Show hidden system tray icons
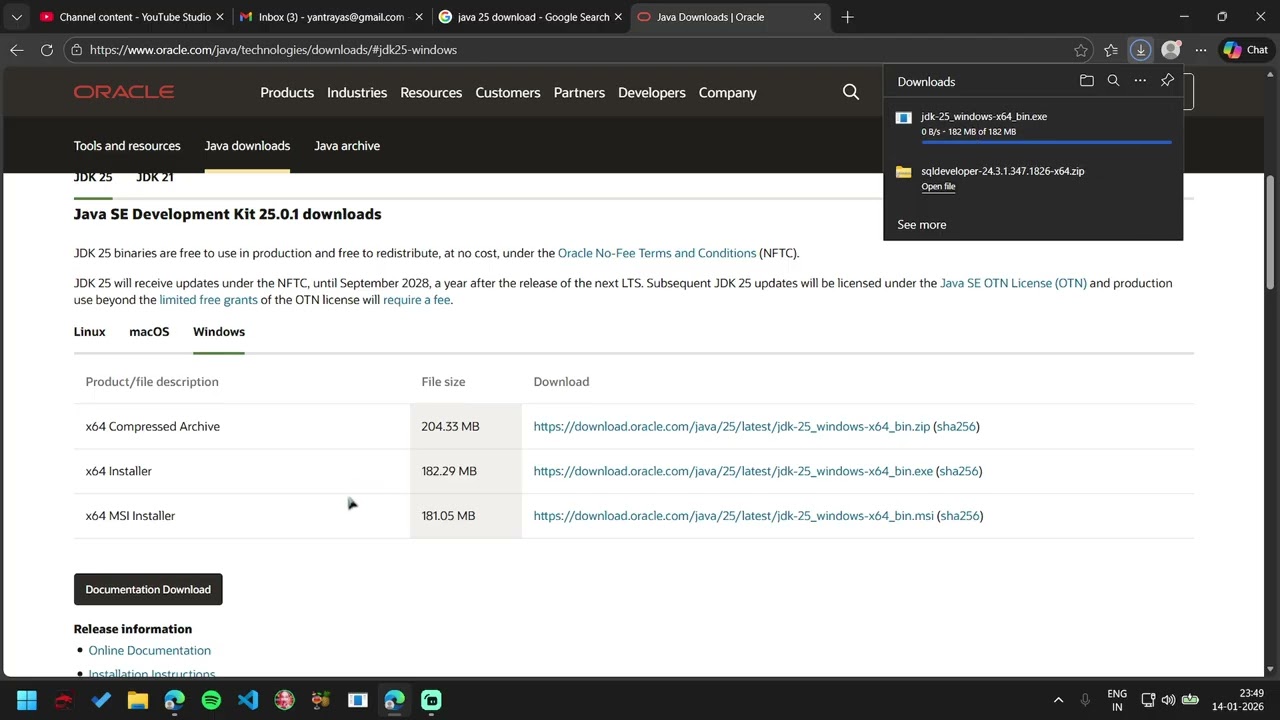Screen dimensions: 1280x720 point(1058,700)
